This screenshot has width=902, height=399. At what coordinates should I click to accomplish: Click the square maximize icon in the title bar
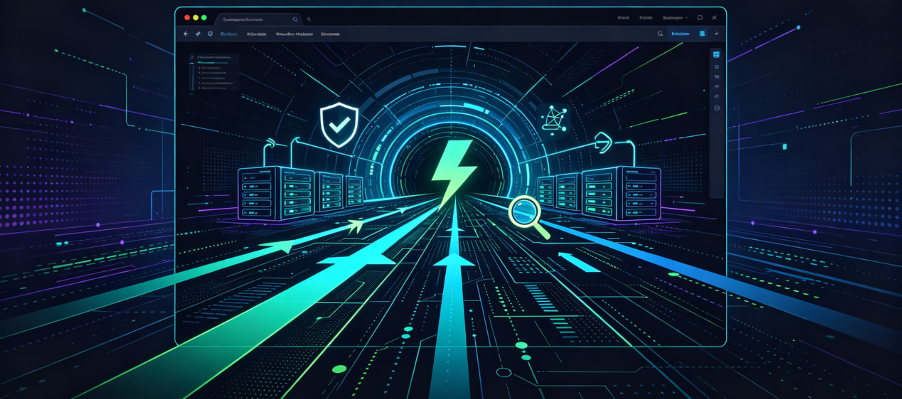click(700, 18)
